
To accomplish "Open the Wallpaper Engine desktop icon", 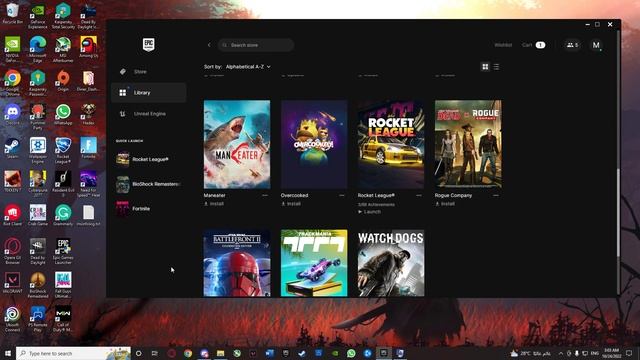I will [x=38, y=151].
